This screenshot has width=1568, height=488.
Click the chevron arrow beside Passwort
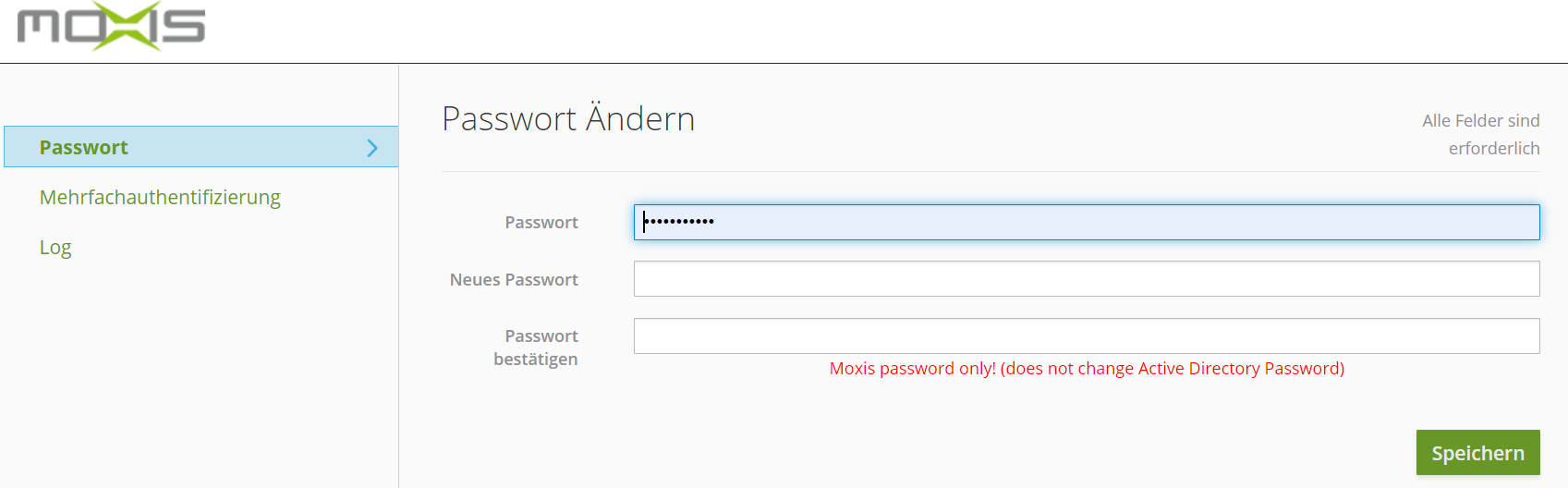372,148
